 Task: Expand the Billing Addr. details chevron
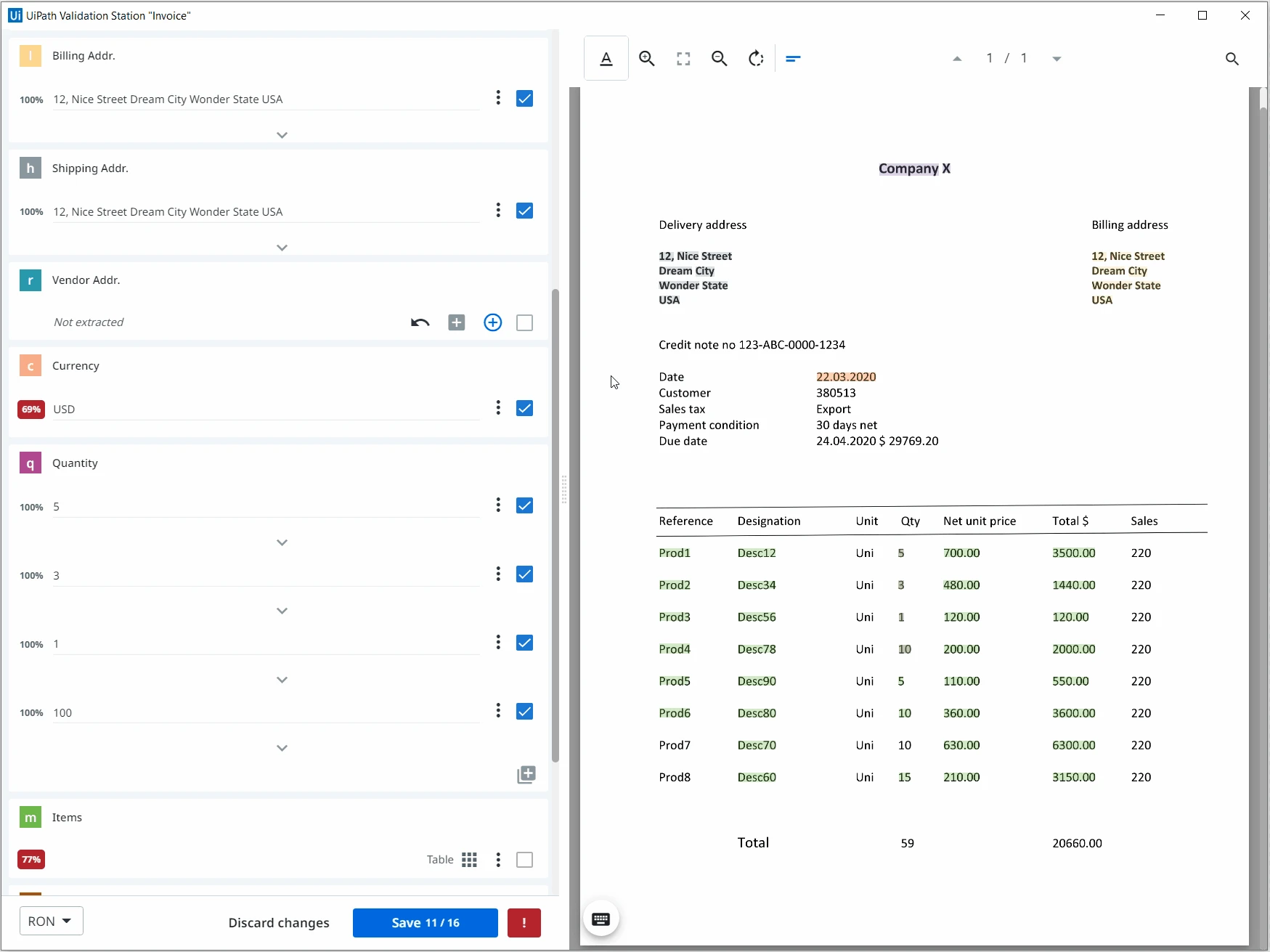coord(282,135)
